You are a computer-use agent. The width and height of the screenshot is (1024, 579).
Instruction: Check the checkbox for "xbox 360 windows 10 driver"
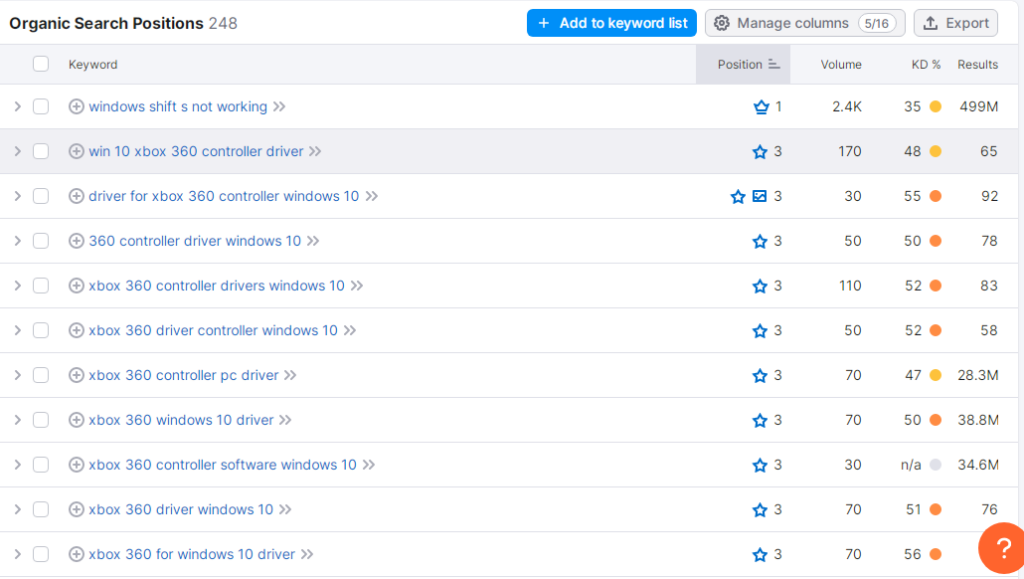41,419
